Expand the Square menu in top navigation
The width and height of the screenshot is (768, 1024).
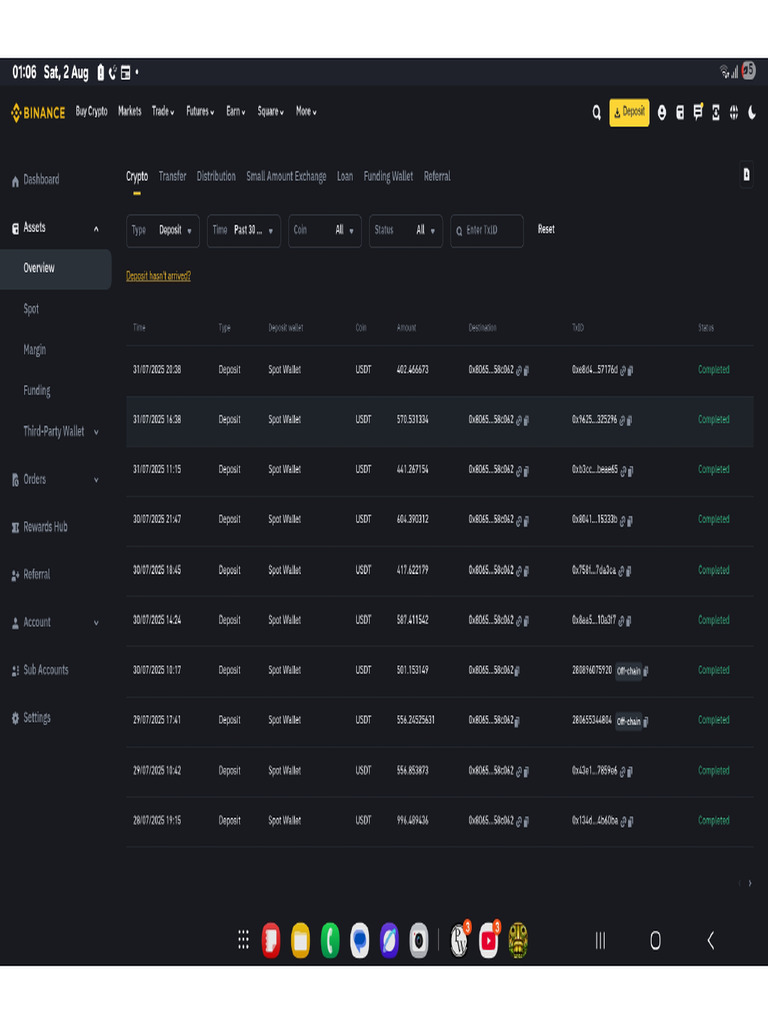[x=270, y=112]
